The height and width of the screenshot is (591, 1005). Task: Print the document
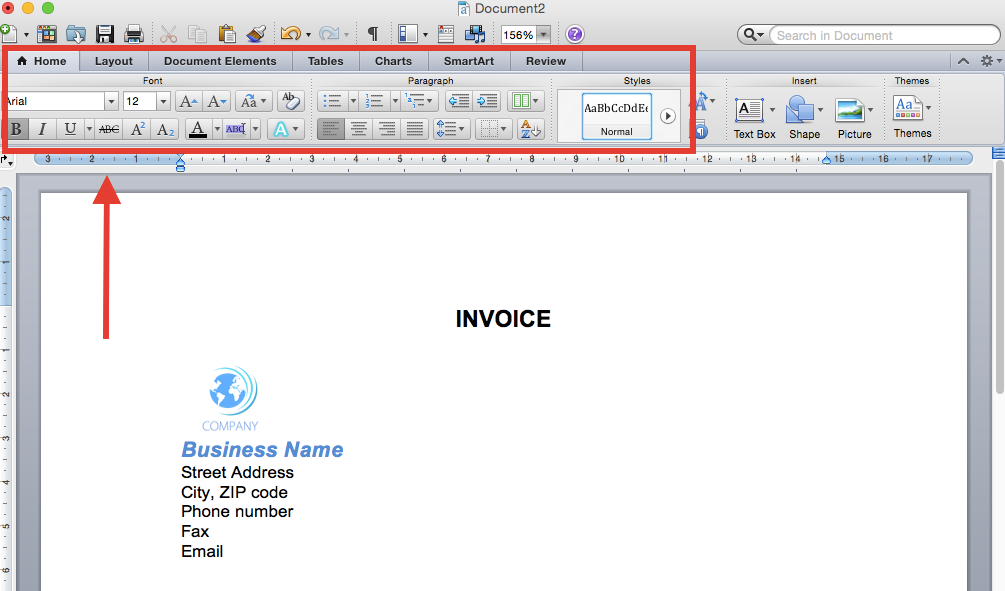133,34
